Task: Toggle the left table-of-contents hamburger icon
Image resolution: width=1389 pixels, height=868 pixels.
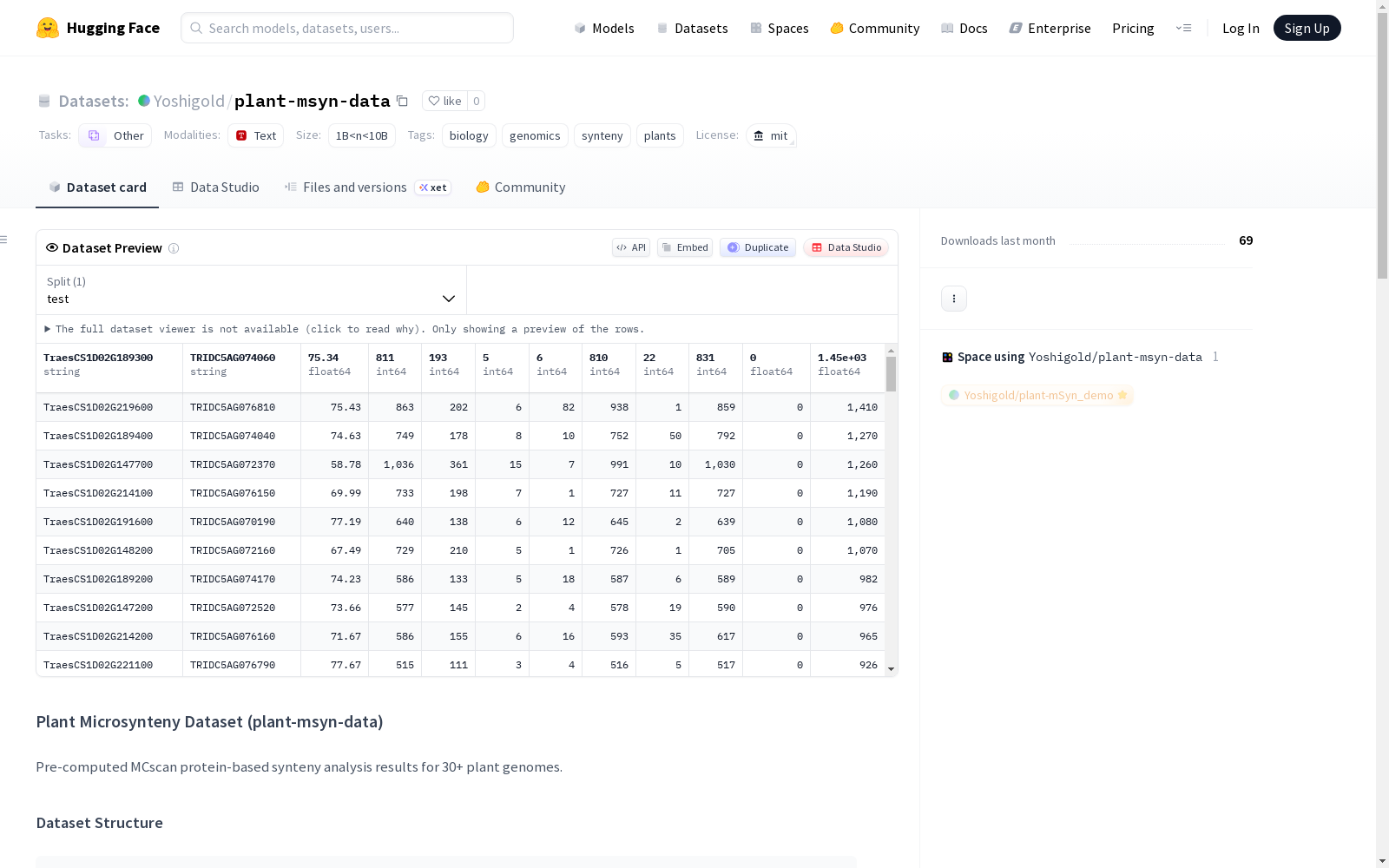Action: [x=4, y=240]
